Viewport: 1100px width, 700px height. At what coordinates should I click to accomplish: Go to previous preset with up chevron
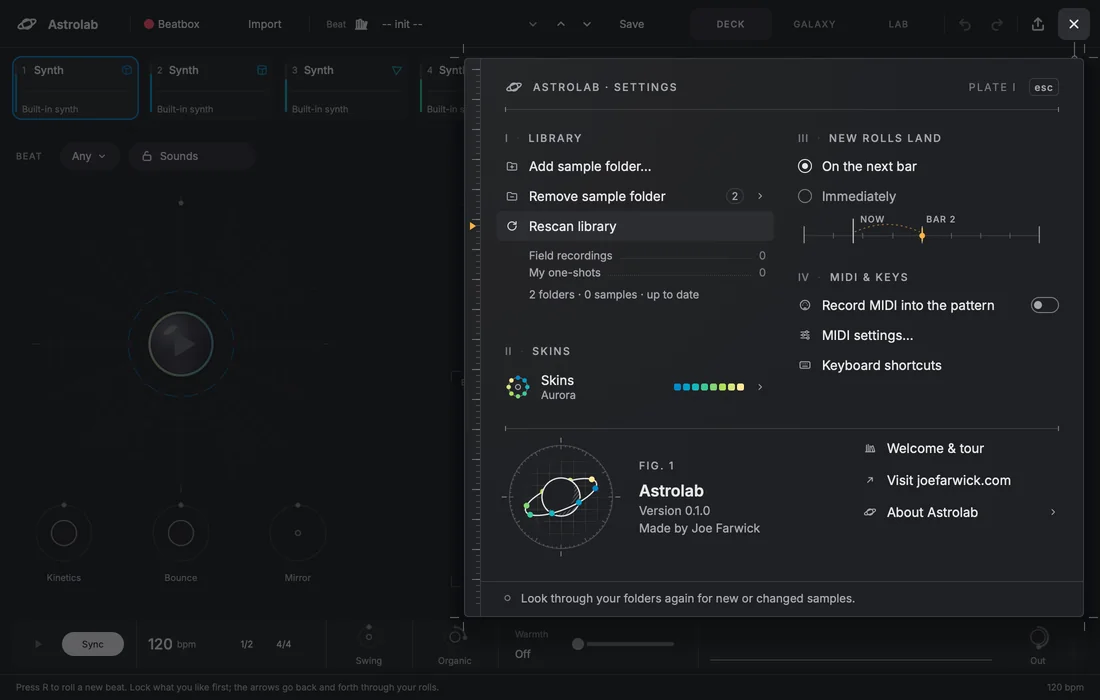pyautogui.click(x=561, y=24)
